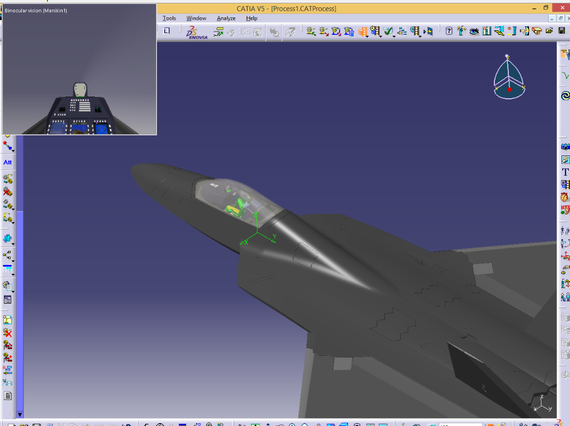Click the ENOVIA DS logo icon
The image size is (570, 426).
tap(197, 32)
